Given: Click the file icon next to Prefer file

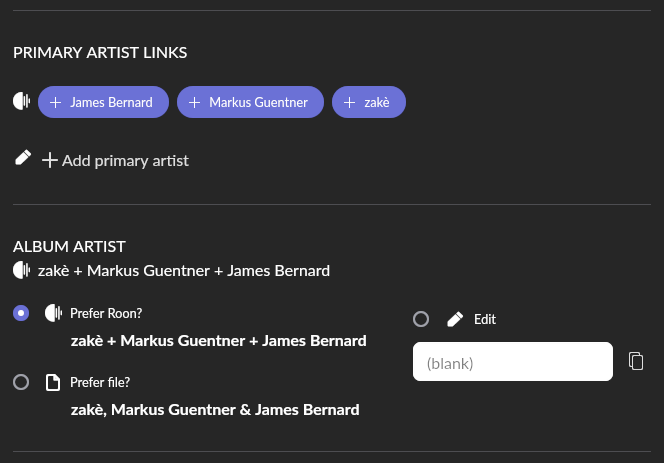Looking at the screenshot, I should point(53,382).
